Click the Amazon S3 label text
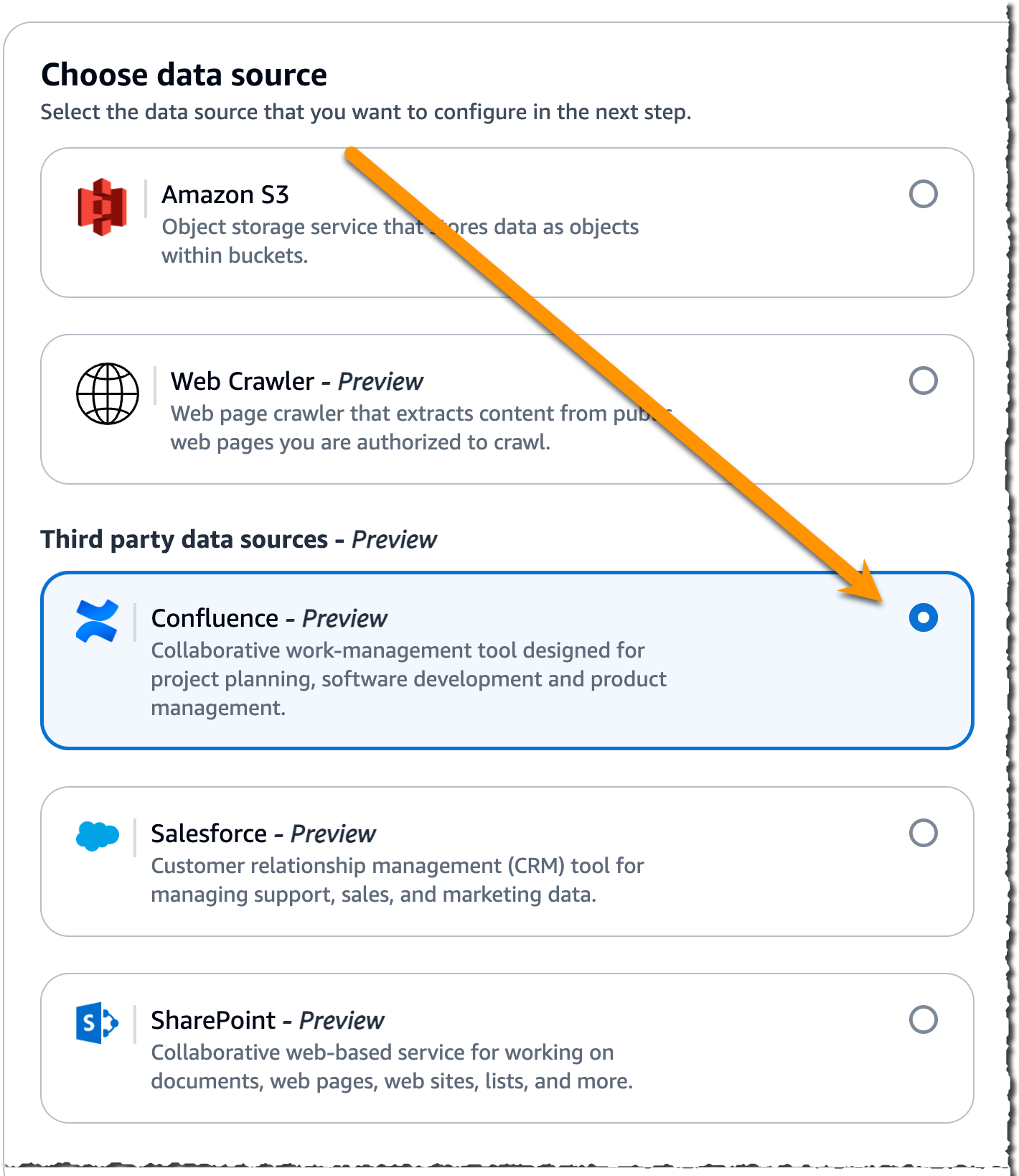The height and width of the screenshot is (1176, 1019). point(225,194)
